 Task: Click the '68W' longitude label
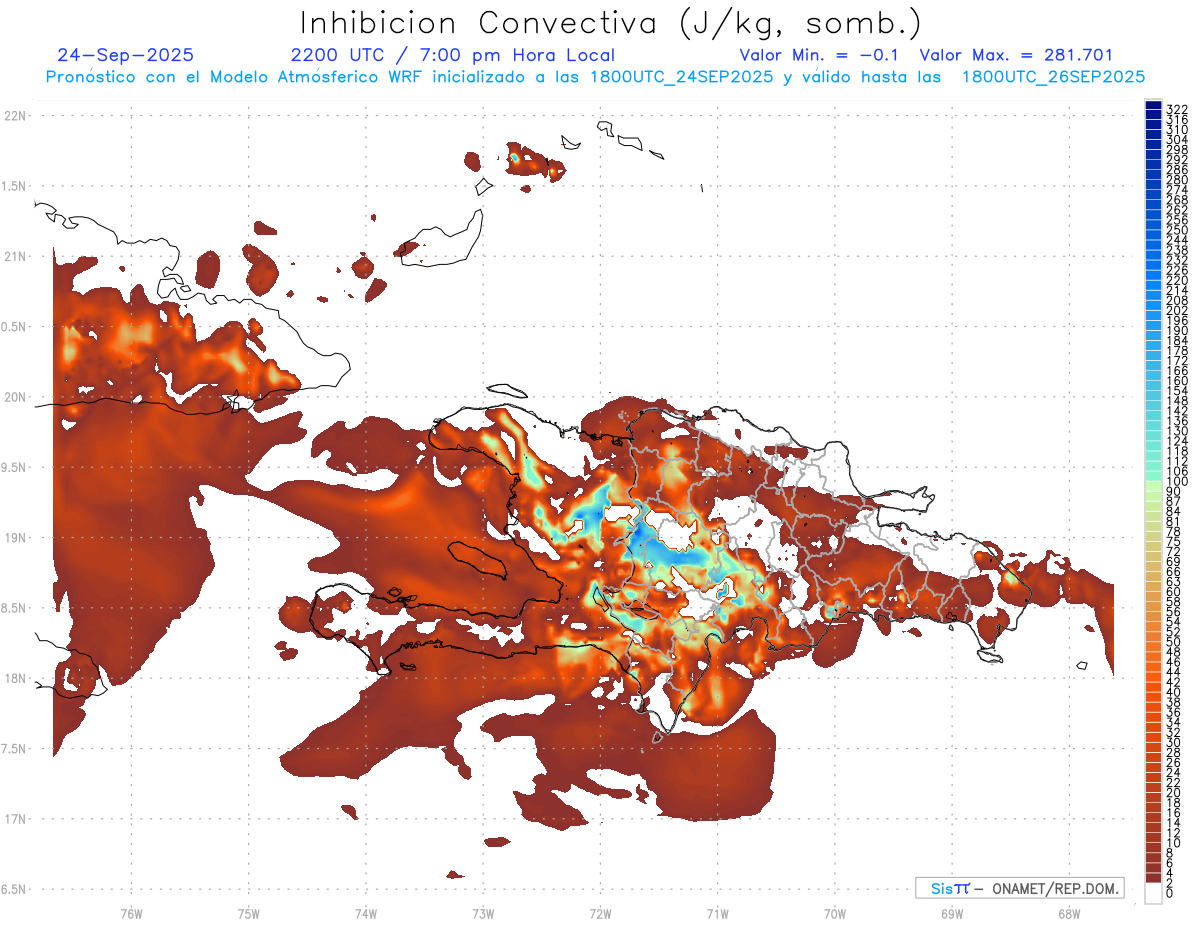1069,913
